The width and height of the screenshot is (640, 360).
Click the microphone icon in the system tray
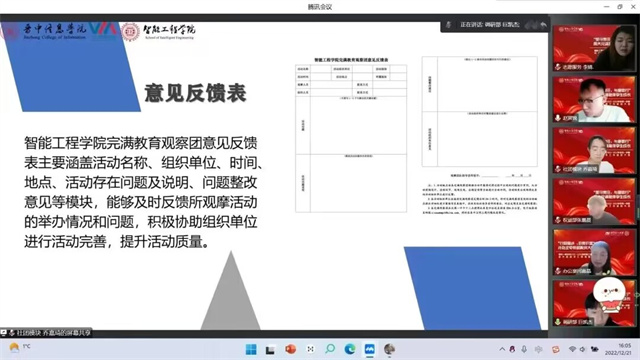point(524,349)
